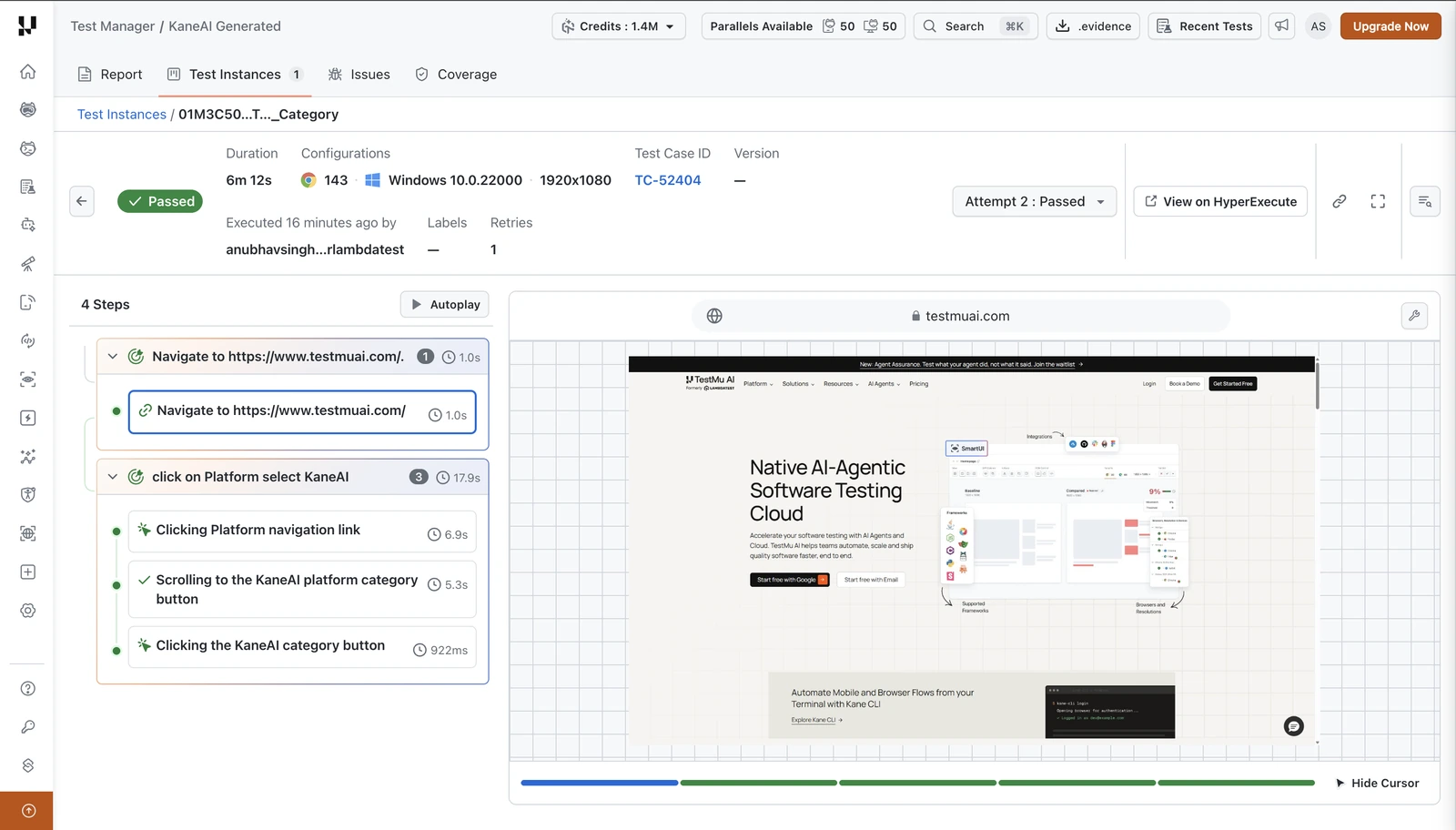The width and height of the screenshot is (1456, 830).
Task: Click the back arrow button beside Passed
Action: pyautogui.click(x=82, y=201)
